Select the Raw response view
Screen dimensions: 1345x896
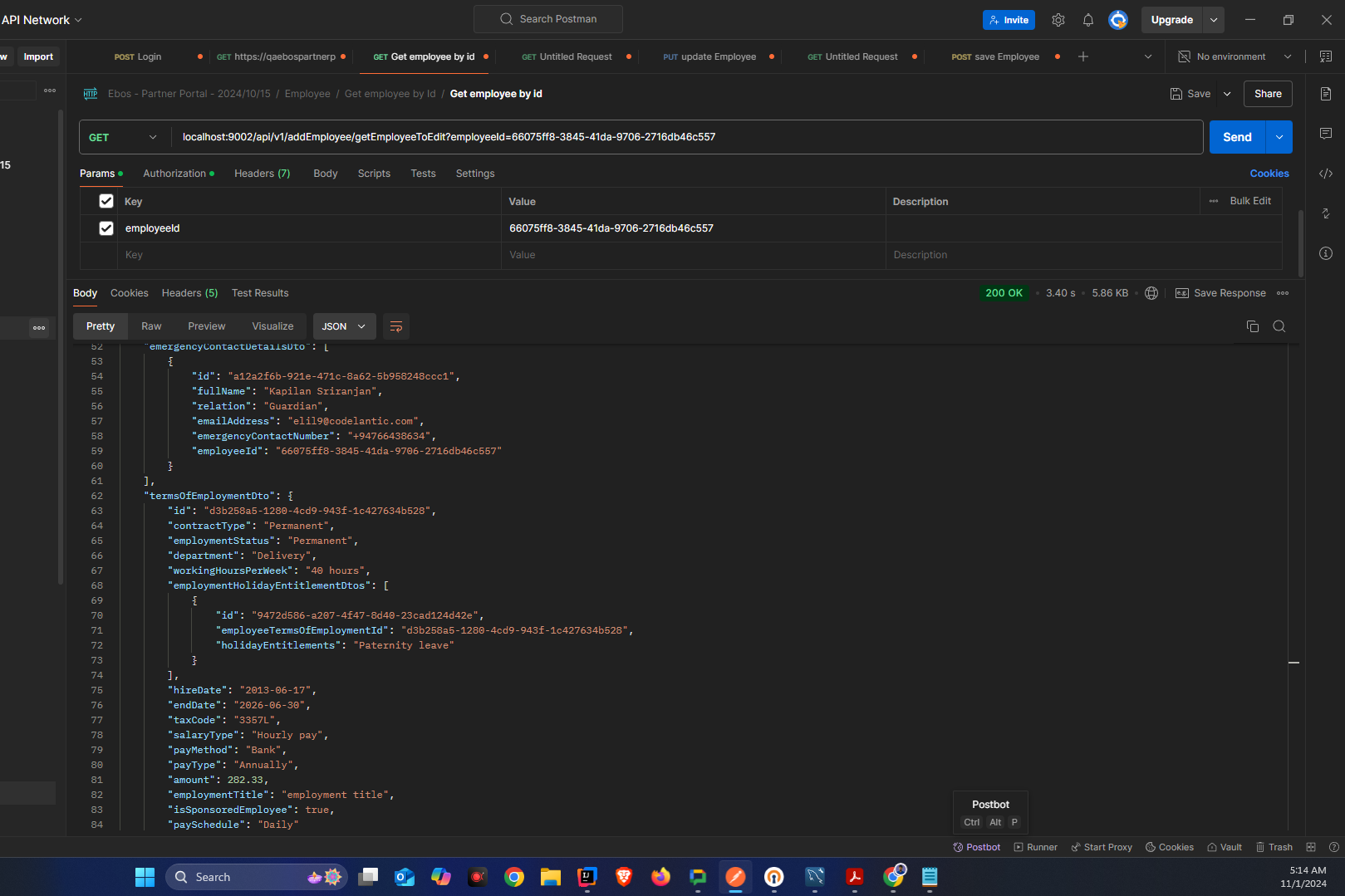151,326
